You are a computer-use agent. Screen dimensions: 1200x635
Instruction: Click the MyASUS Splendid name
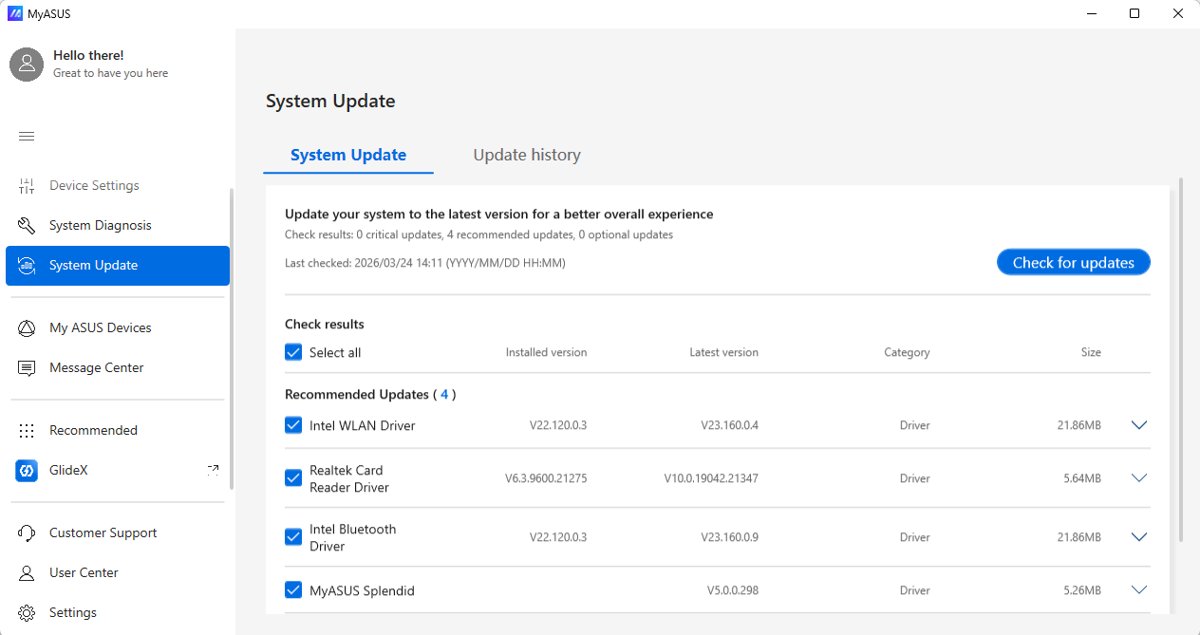[x=362, y=591]
